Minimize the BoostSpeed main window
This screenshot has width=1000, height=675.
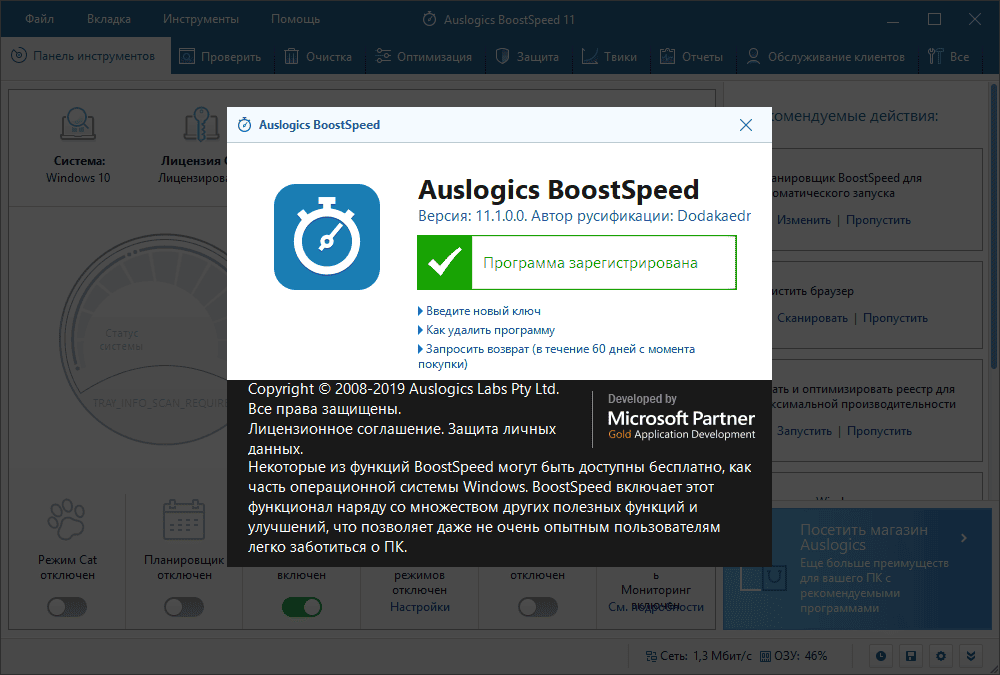tap(893, 20)
